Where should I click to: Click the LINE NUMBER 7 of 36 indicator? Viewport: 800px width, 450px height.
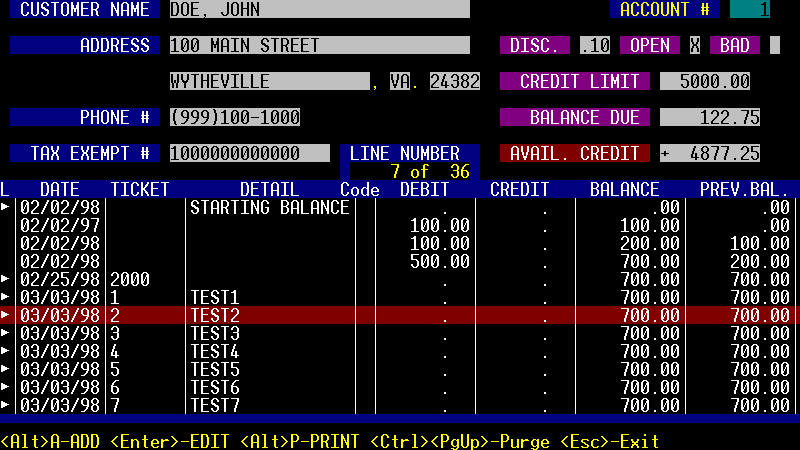click(410, 162)
